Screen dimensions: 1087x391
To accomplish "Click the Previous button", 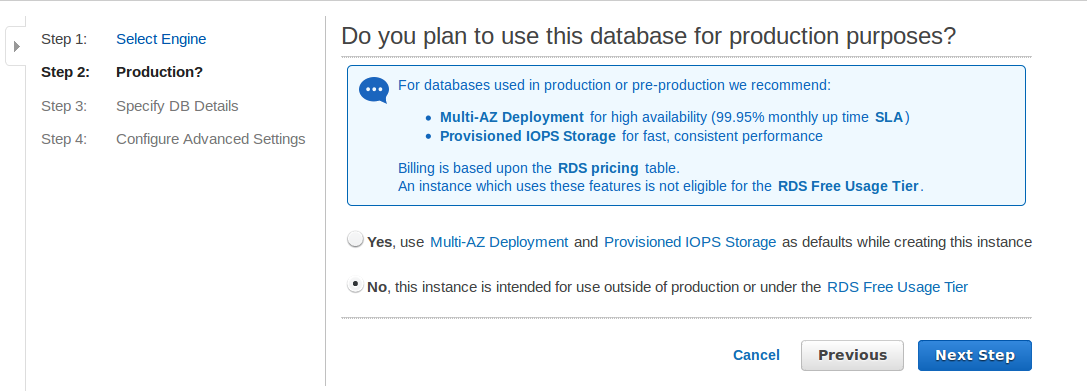I will coord(853,355).
